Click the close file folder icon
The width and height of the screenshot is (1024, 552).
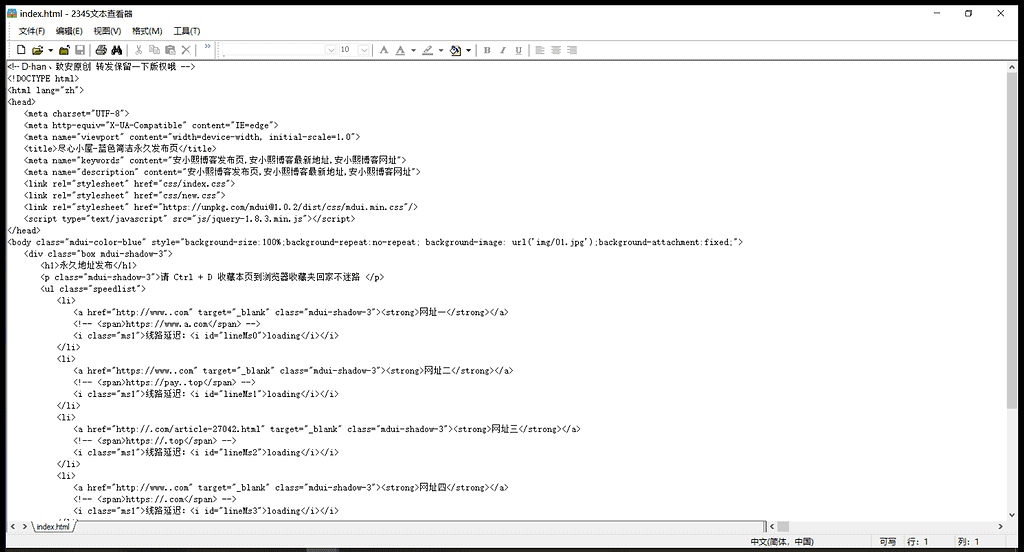pyautogui.click(x=64, y=50)
